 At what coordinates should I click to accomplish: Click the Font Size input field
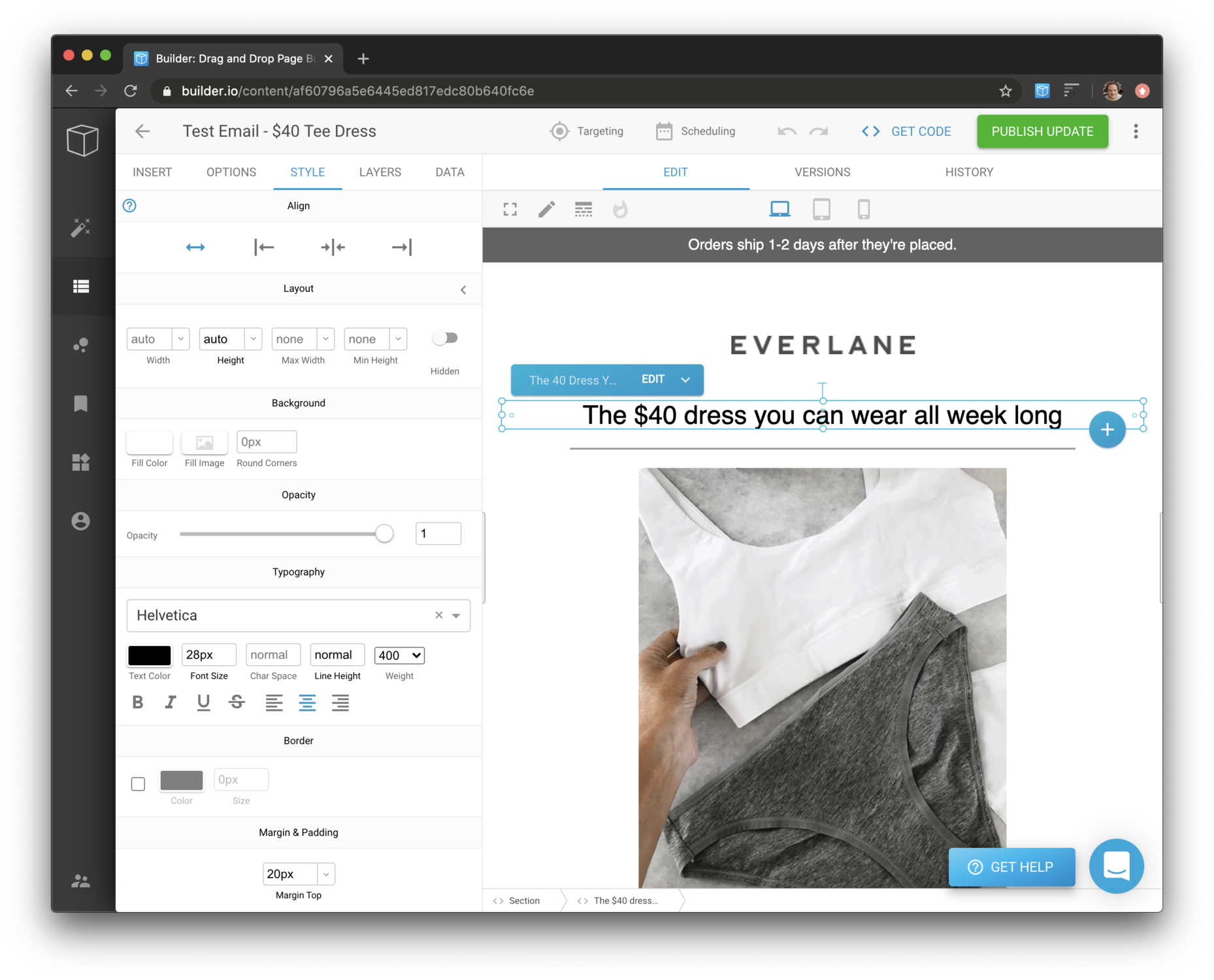pyautogui.click(x=208, y=655)
